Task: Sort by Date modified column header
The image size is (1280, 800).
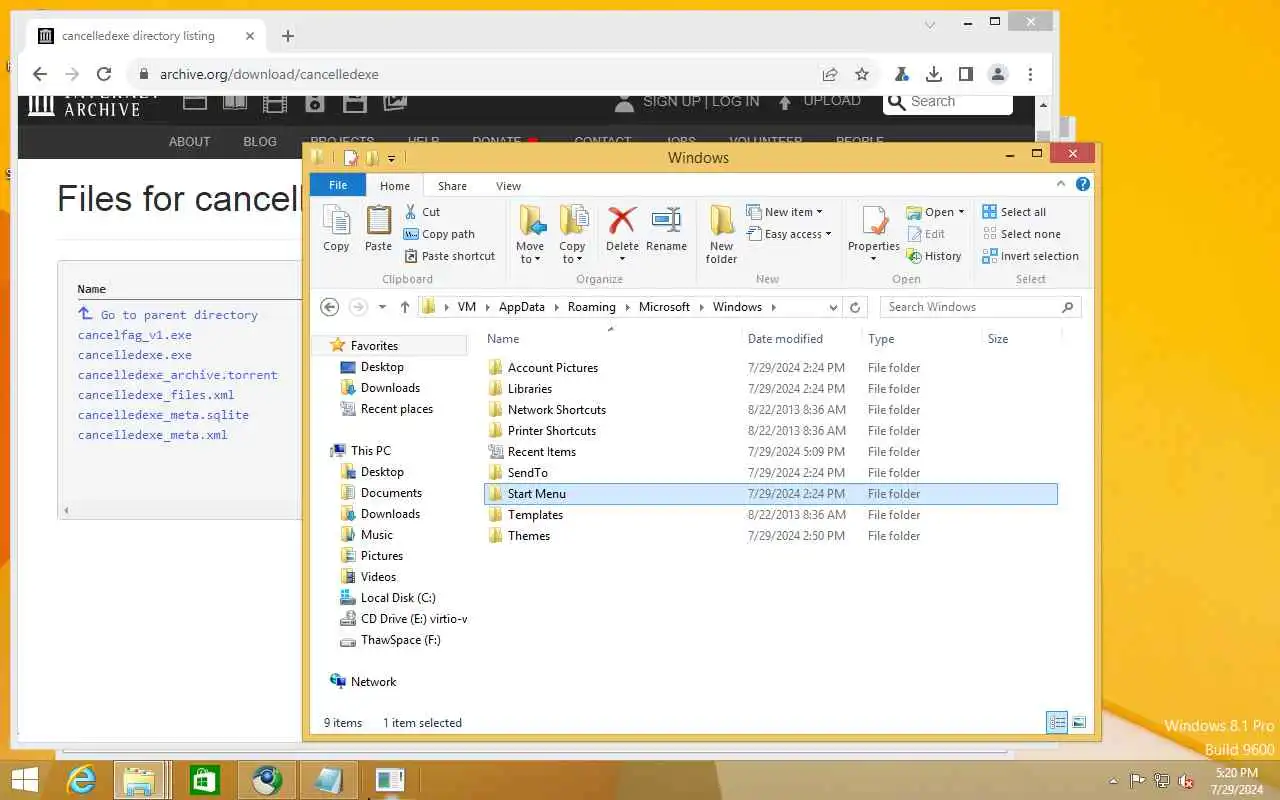Action: coord(785,339)
